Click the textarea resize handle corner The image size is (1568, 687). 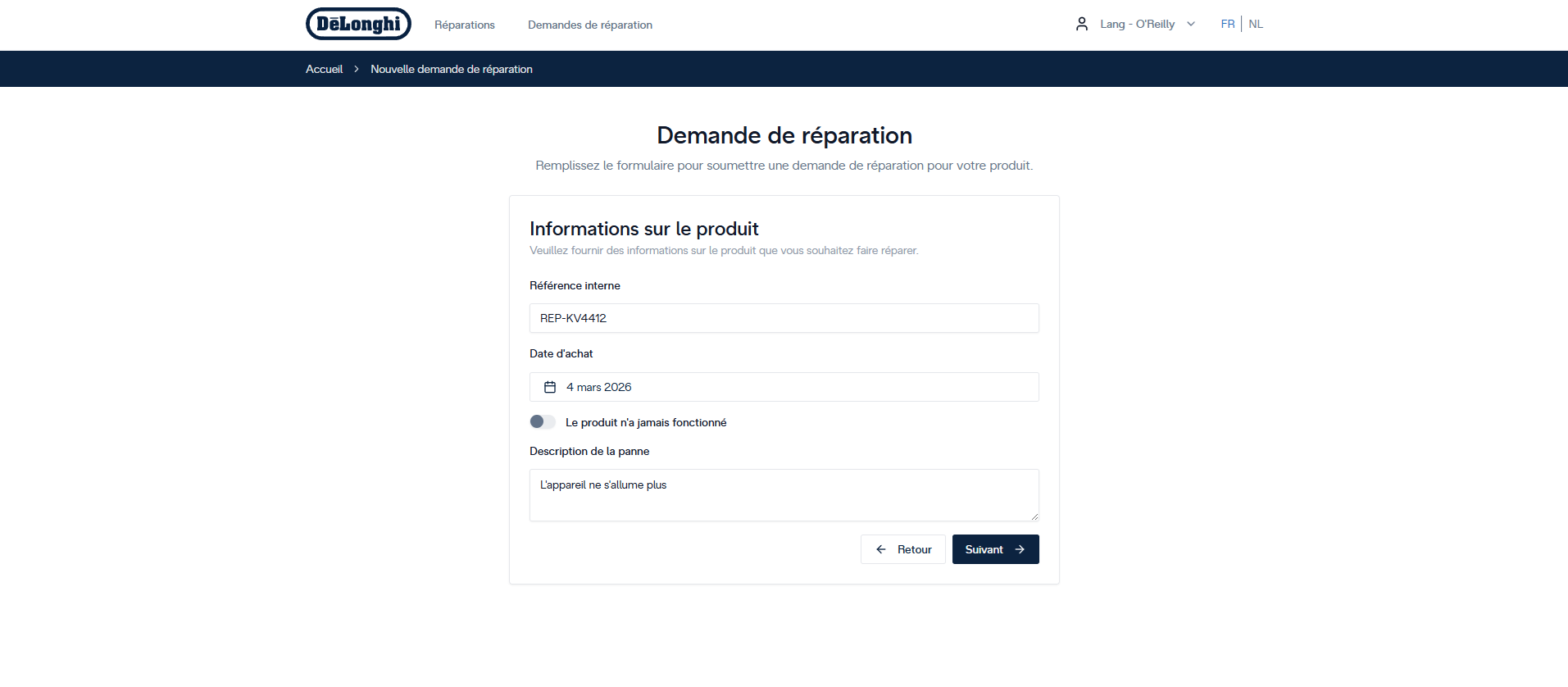click(x=1034, y=516)
